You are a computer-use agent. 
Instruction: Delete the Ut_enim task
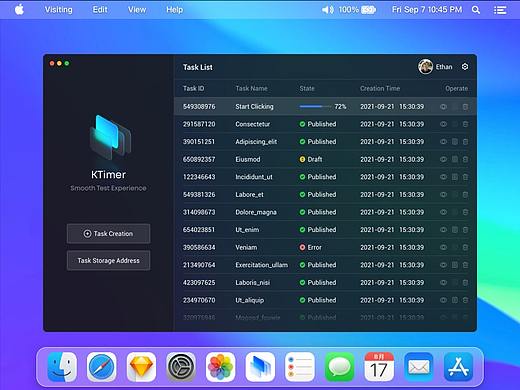point(465,230)
